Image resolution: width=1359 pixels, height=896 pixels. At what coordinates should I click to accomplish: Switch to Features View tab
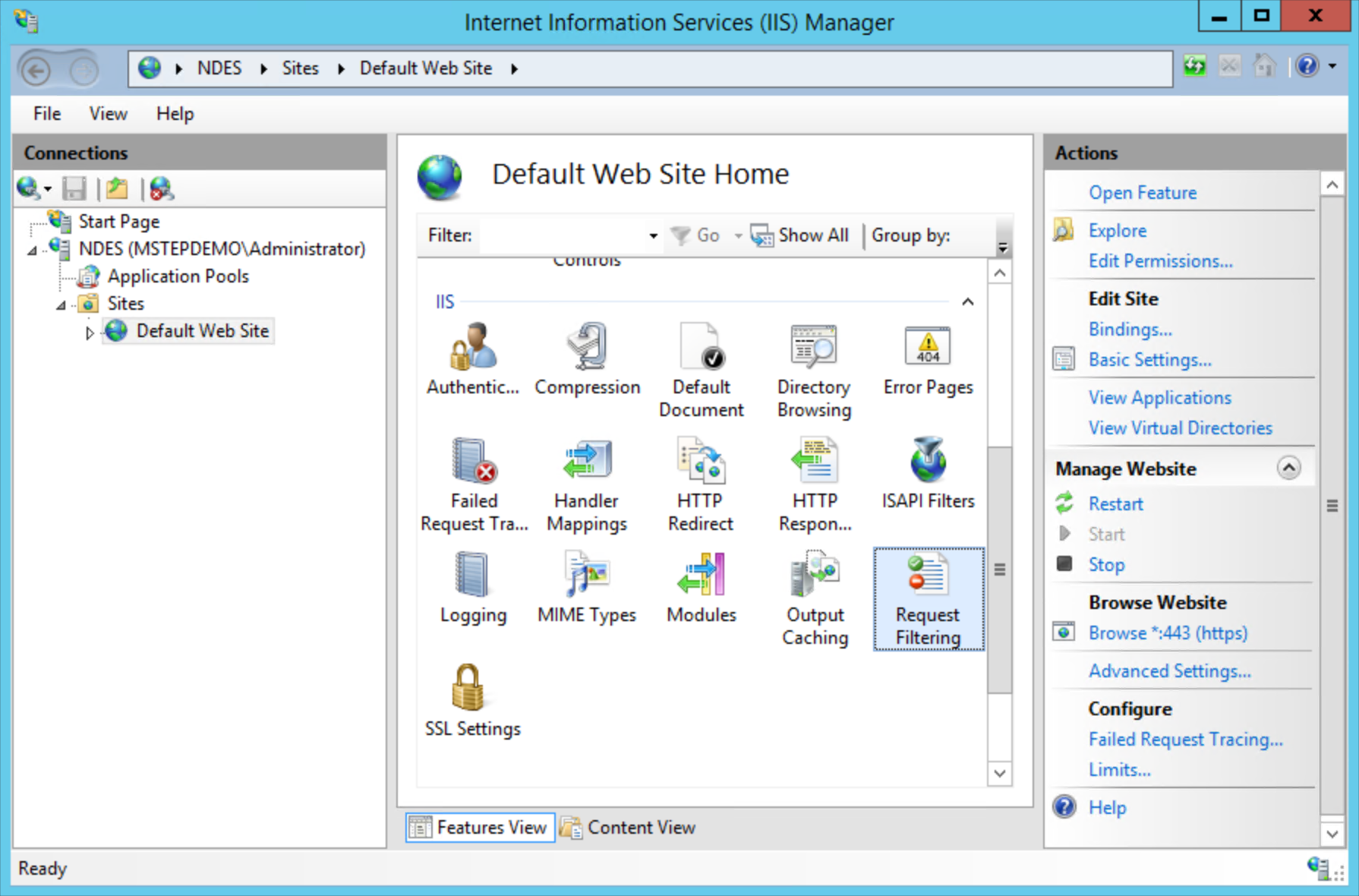pos(480,827)
